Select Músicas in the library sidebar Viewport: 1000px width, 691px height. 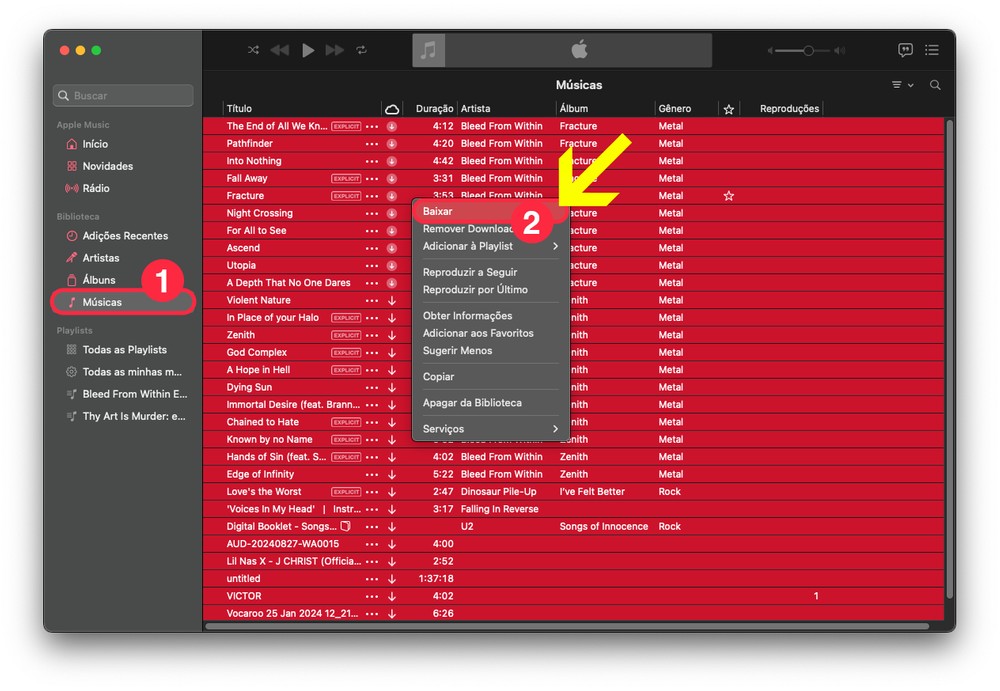[123, 302]
